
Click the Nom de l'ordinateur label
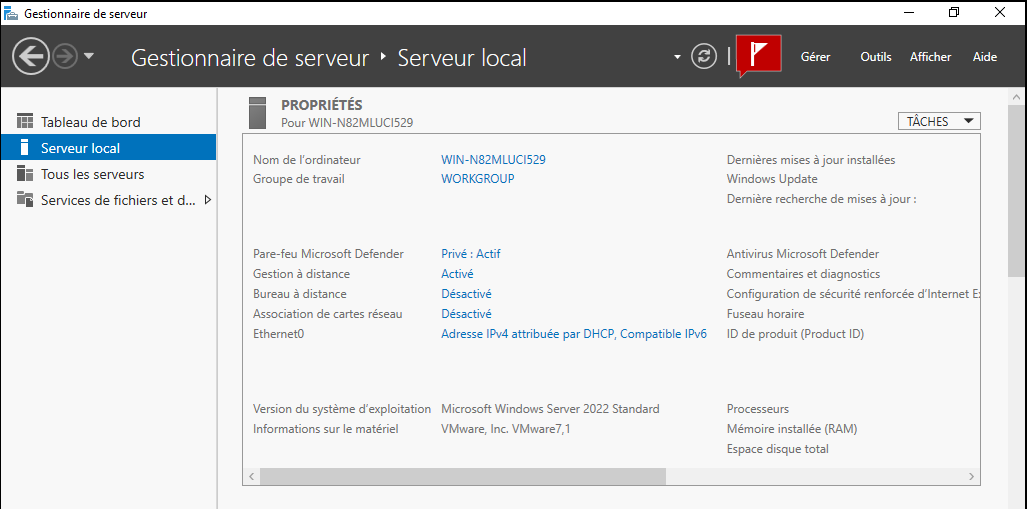point(307,159)
